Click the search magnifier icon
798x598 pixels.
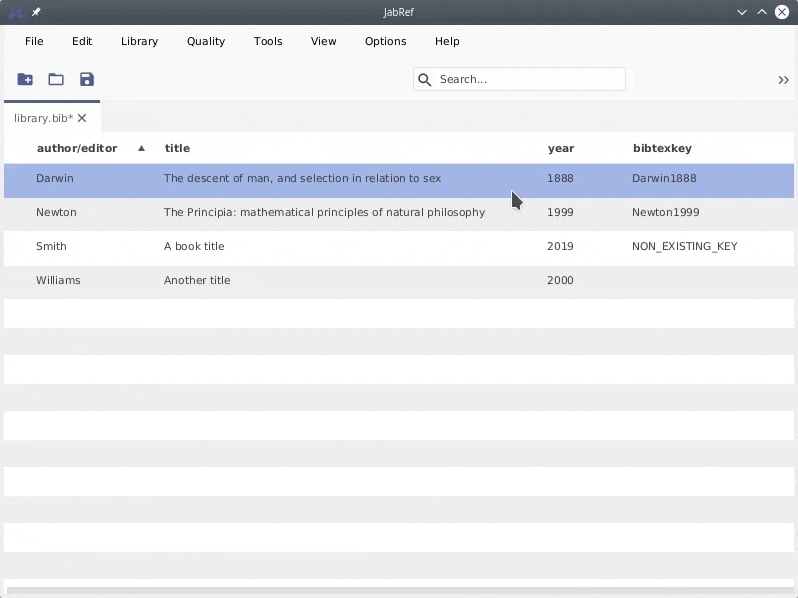point(425,80)
